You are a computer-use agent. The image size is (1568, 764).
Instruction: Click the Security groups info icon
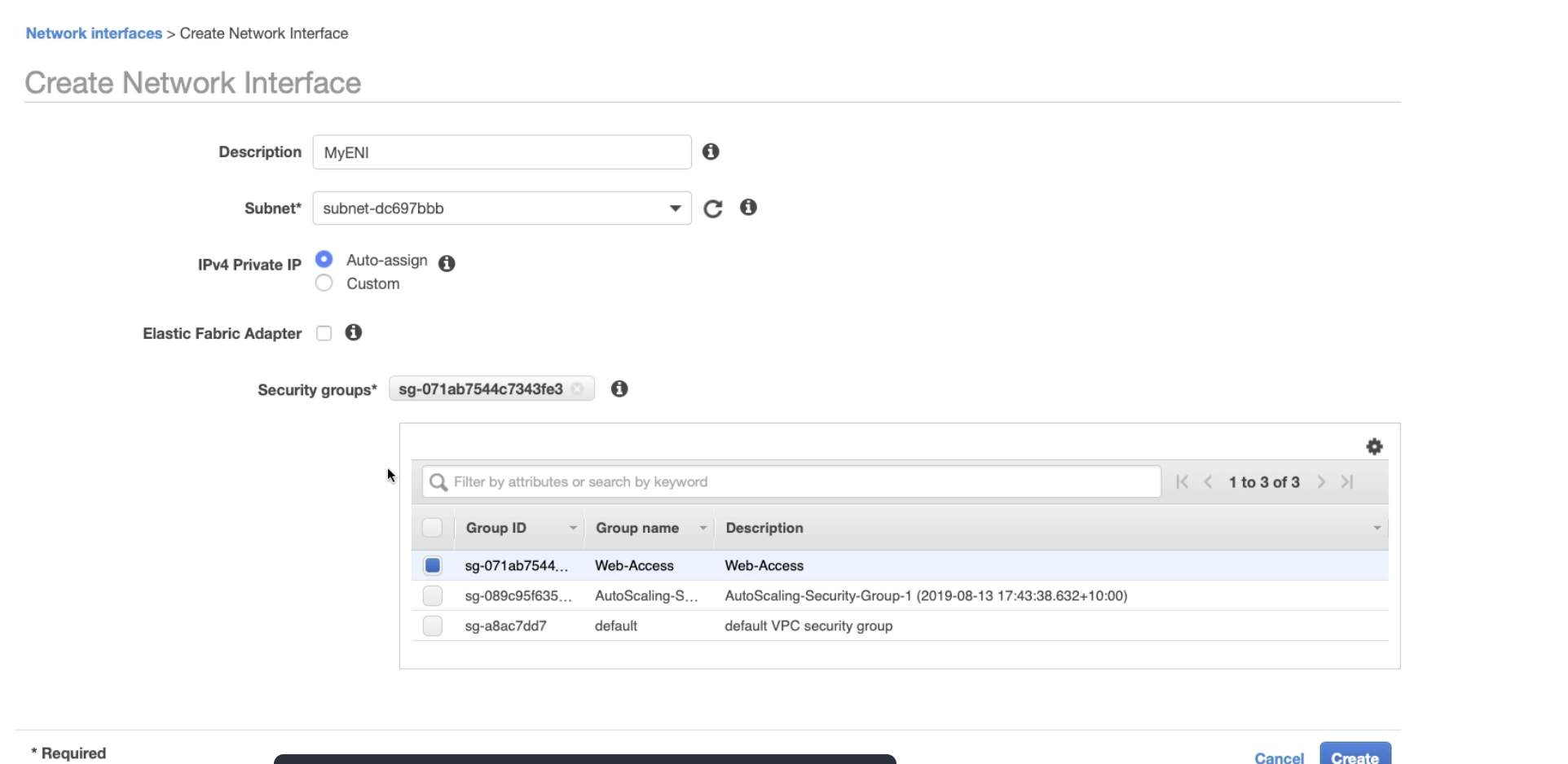point(619,389)
